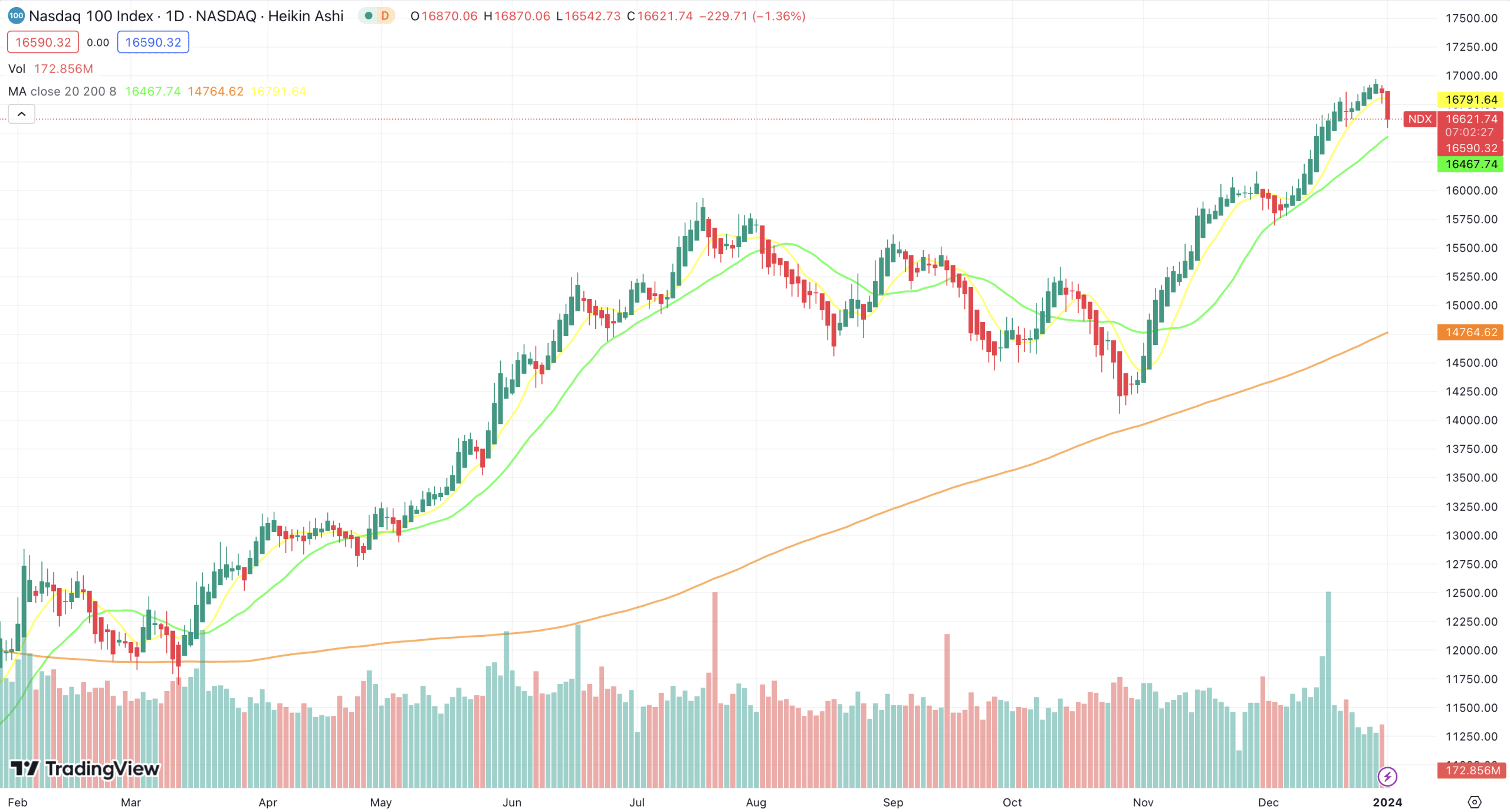
Task: Click the 15000.00 level on price axis
Action: click(x=1472, y=305)
